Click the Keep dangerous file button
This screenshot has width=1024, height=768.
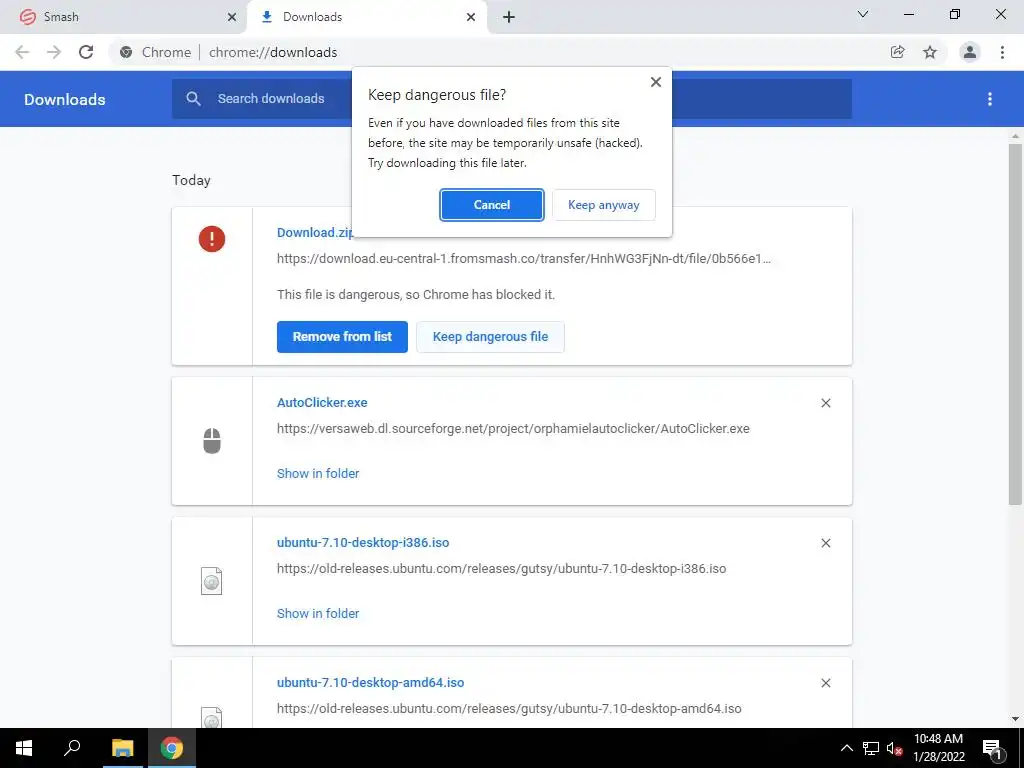pyautogui.click(x=490, y=337)
